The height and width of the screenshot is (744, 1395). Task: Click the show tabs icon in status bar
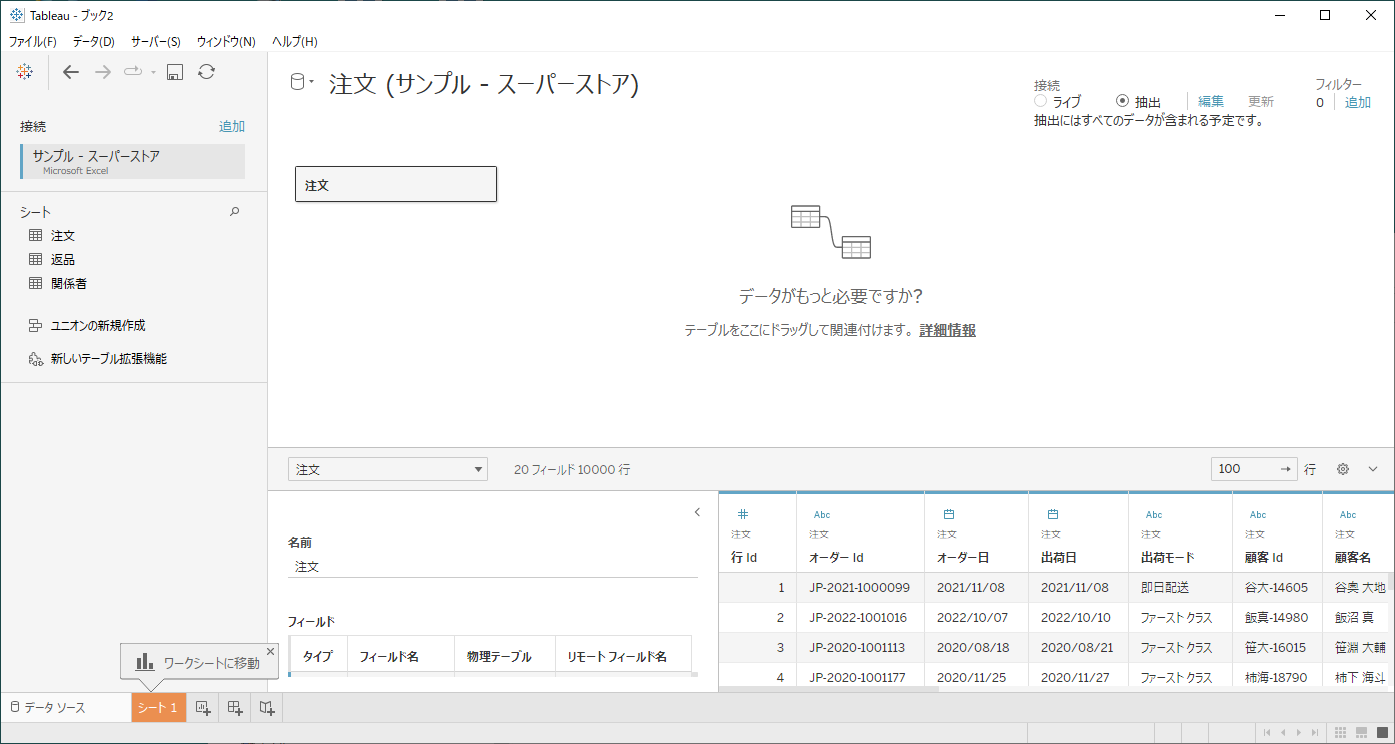pos(1381,733)
